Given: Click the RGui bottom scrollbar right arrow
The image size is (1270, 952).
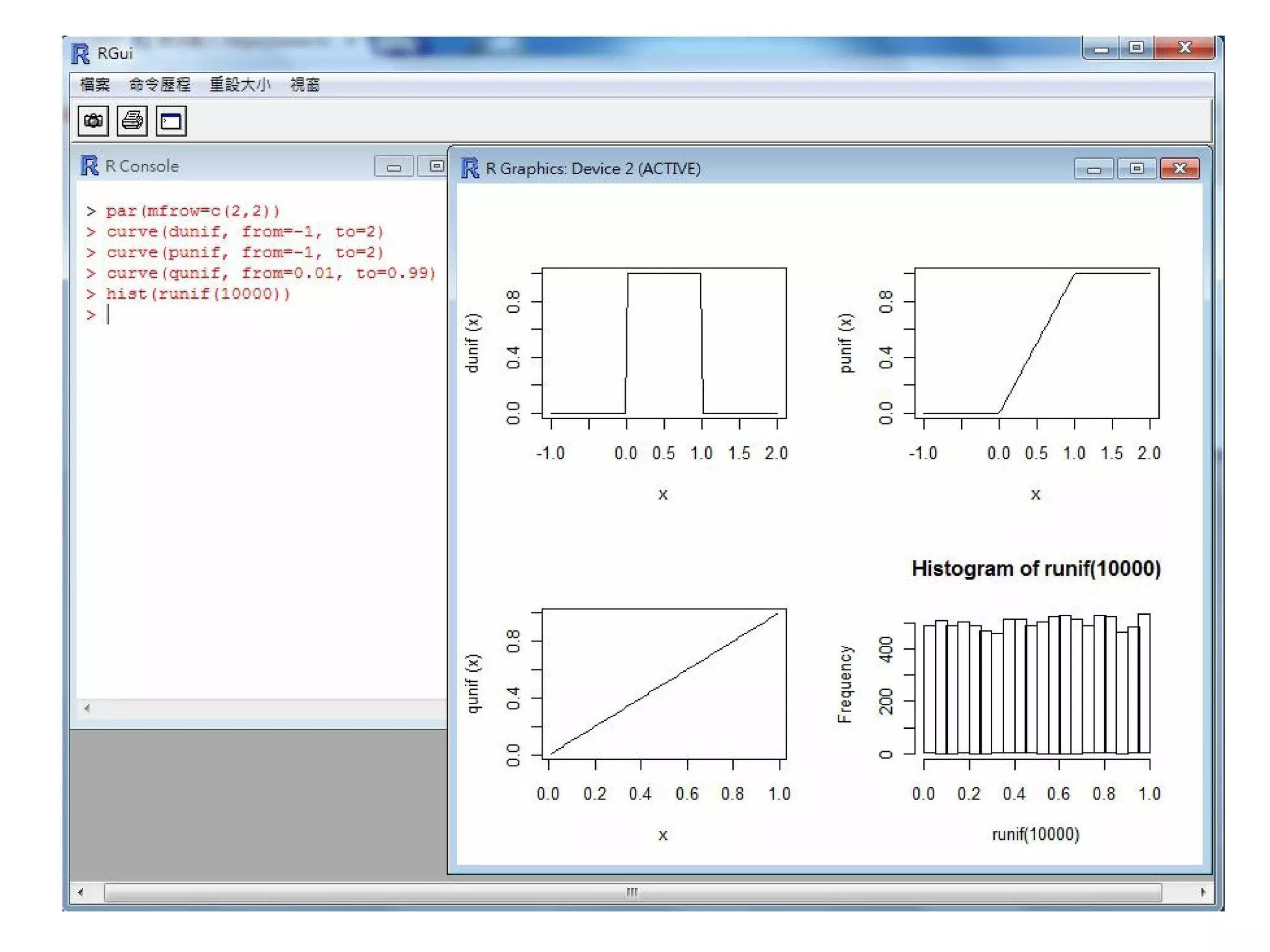Looking at the screenshot, I should (1203, 892).
